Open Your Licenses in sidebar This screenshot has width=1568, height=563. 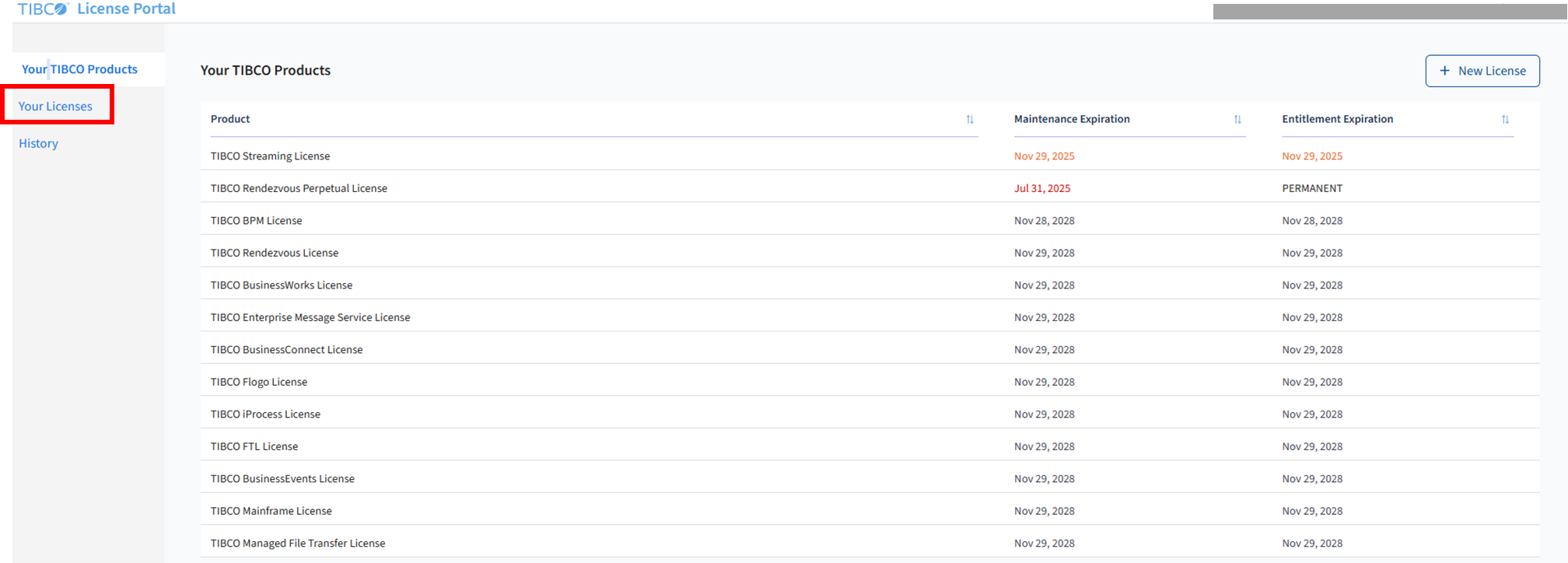[55, 107]
